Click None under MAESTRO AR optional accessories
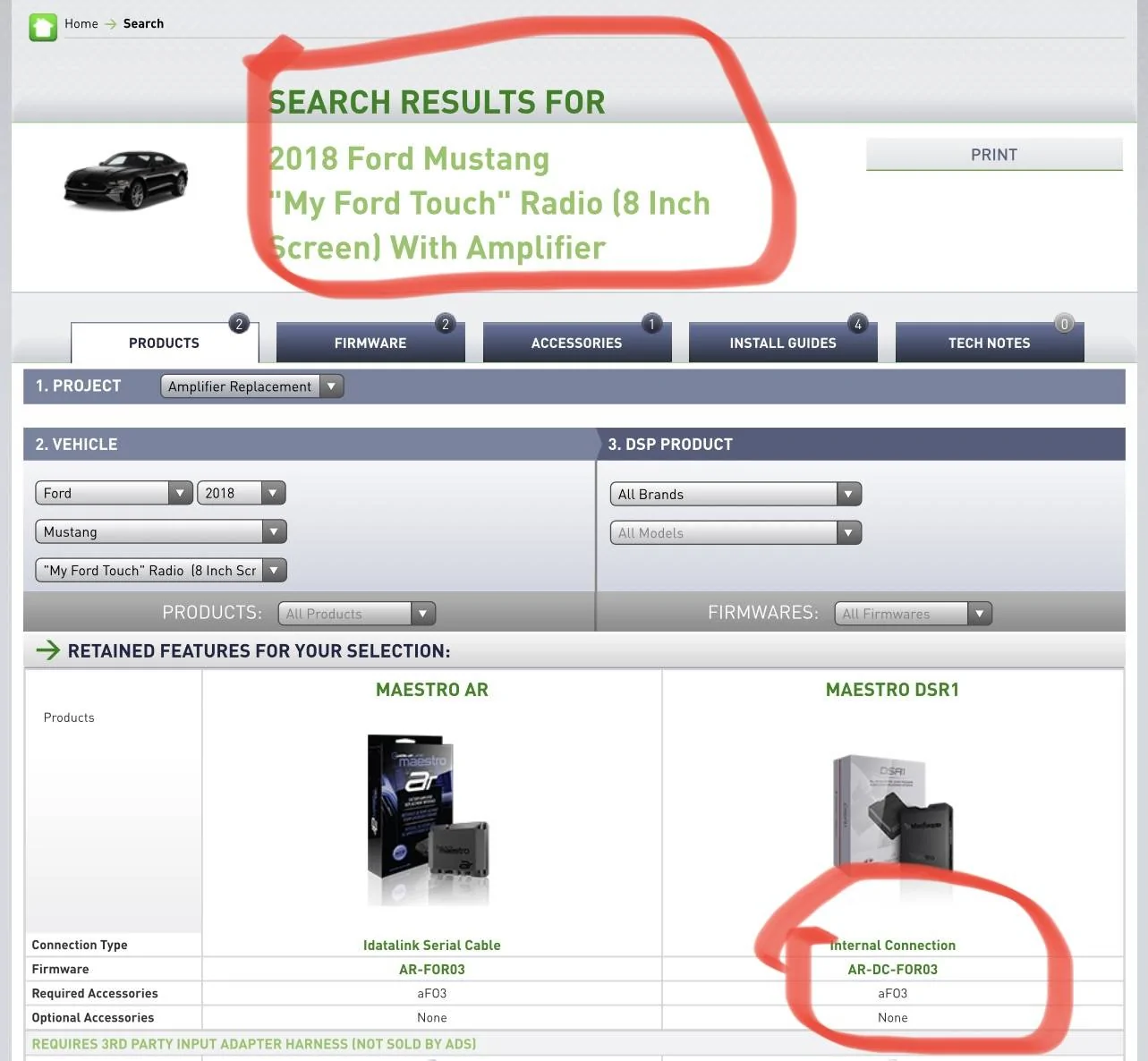 (x=432, y=1017)
